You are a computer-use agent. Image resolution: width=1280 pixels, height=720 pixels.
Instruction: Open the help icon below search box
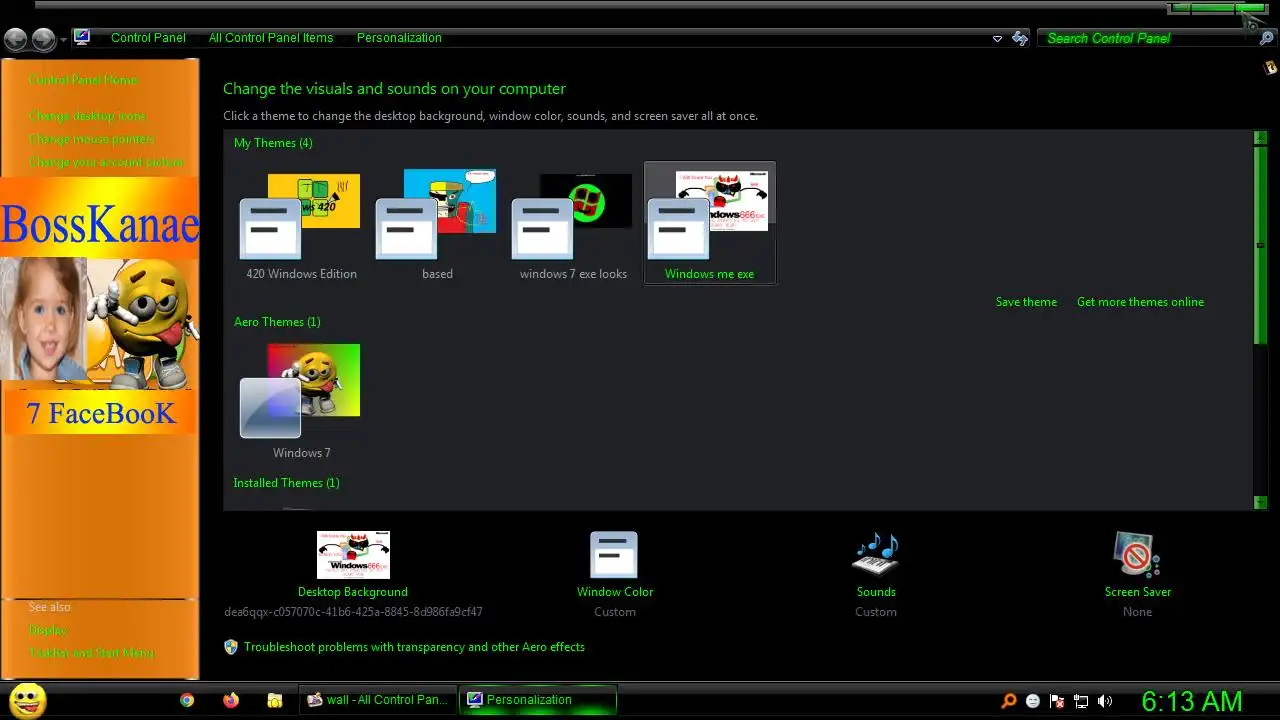coord(1270,68)
